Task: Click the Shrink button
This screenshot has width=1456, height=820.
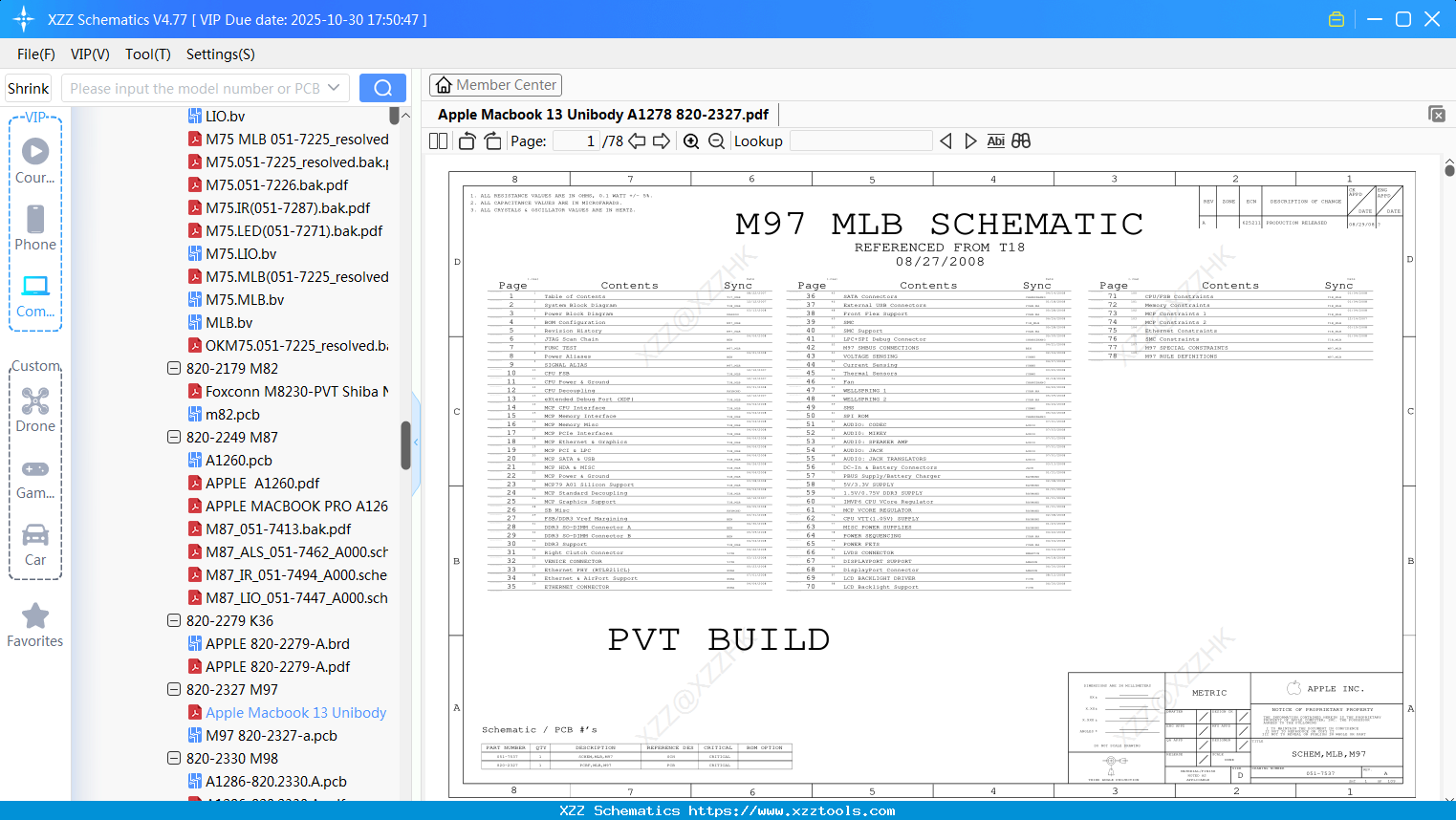Action: click(x=29, y=88)
